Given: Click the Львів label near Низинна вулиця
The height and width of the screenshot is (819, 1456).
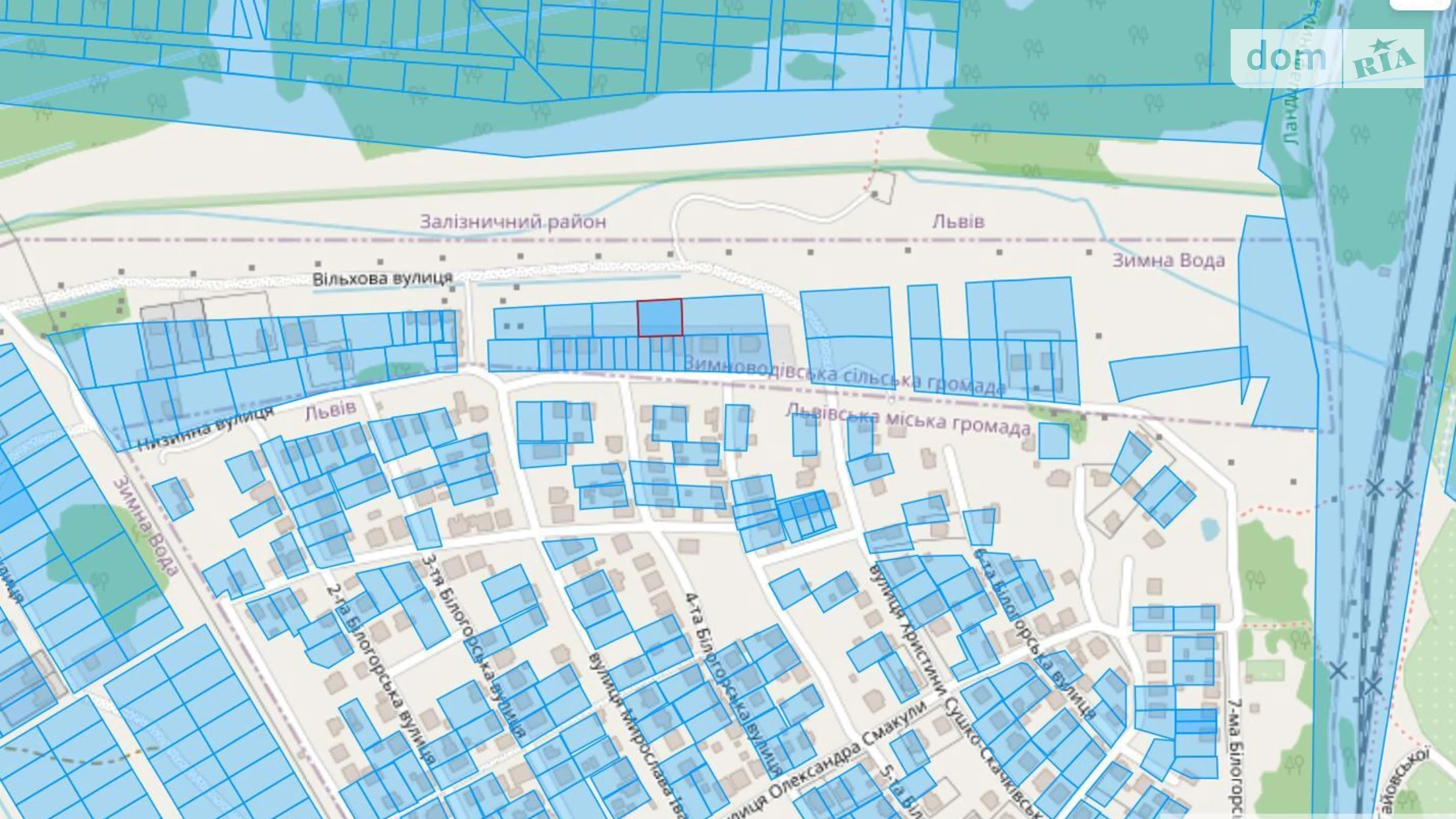Looking at the screenshot, I should coord(331,409).
